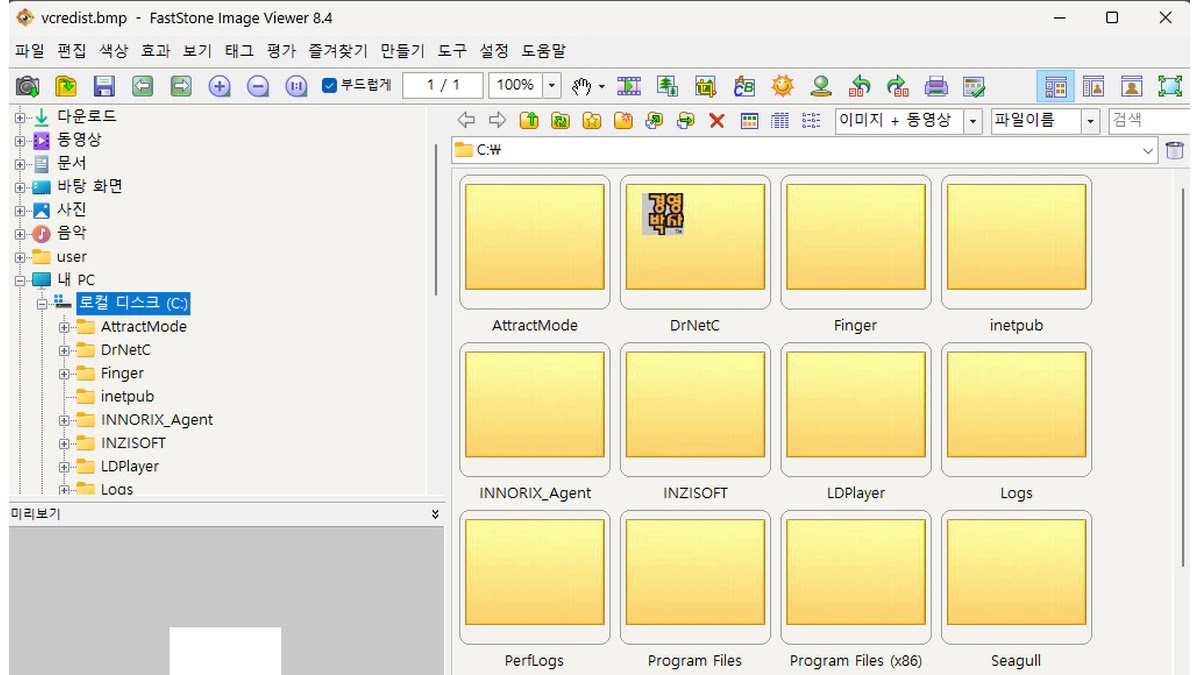Open the 효과 menu

coord(155,51)
